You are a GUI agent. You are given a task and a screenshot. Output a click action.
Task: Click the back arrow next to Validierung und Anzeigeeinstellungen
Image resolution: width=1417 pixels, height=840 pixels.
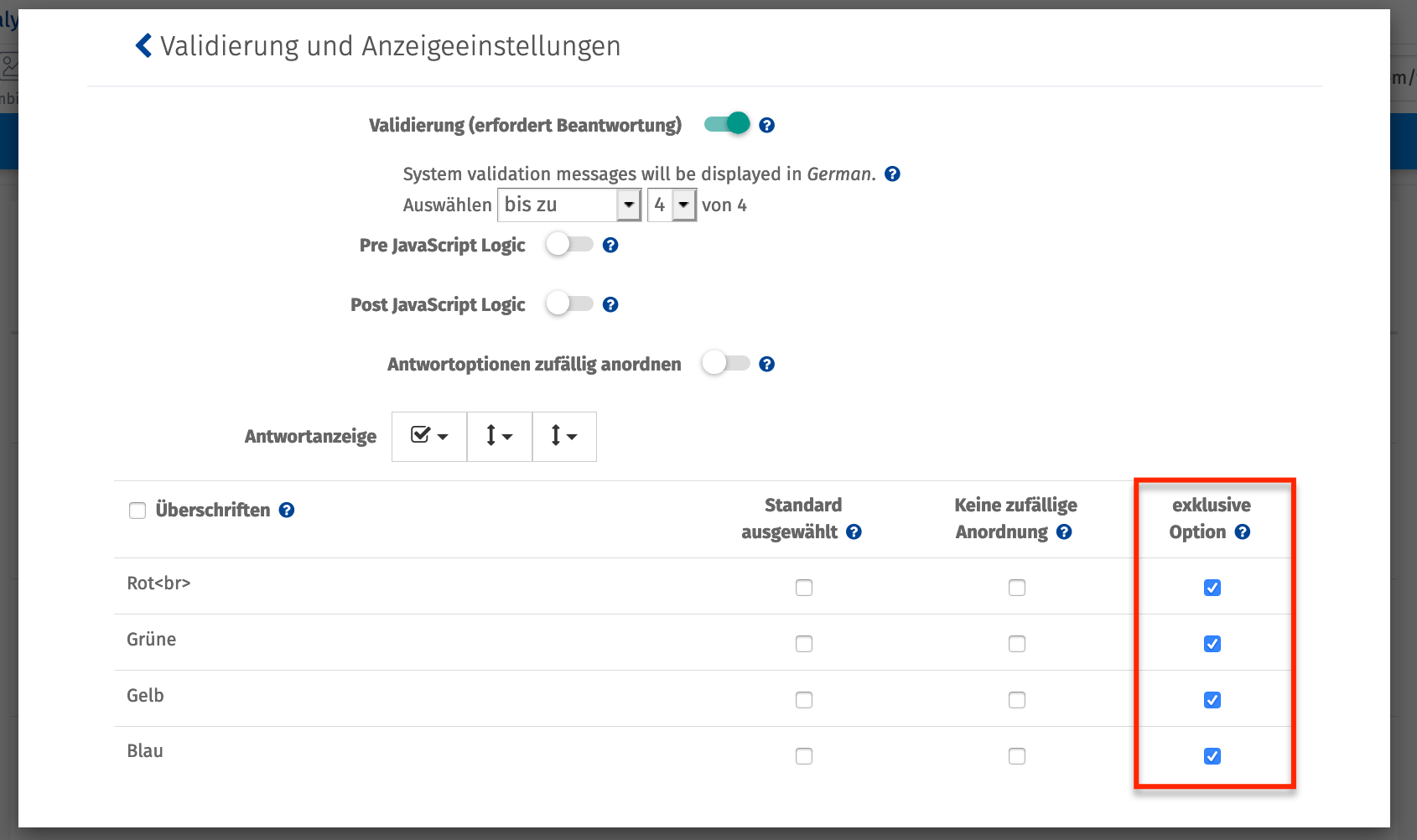tap(142, 45)
